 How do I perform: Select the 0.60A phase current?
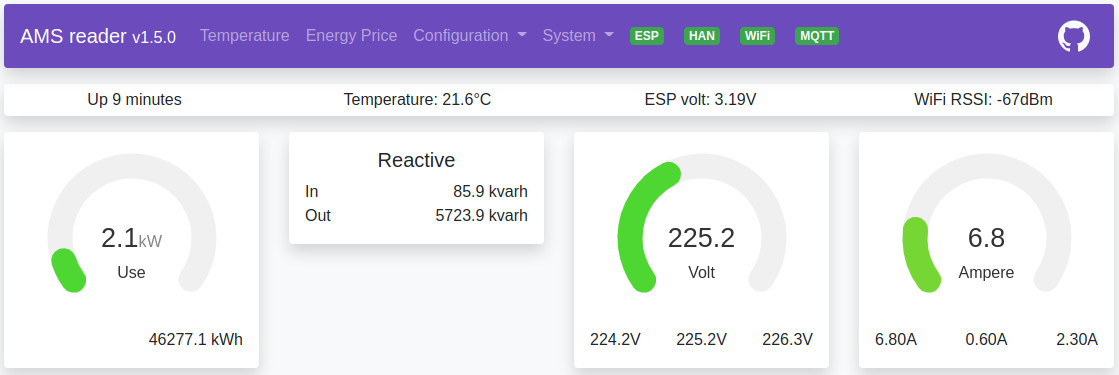pos(986,339)
